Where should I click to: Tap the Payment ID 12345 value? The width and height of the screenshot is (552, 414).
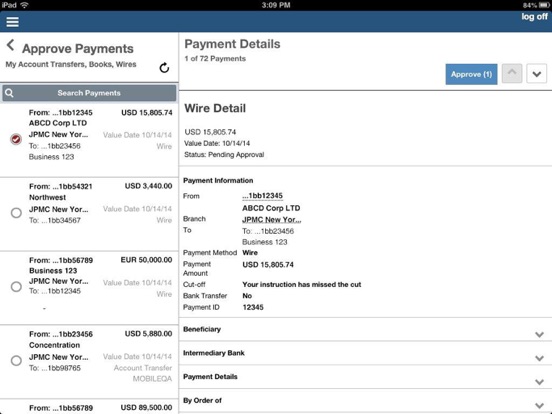tap(253, 307)
